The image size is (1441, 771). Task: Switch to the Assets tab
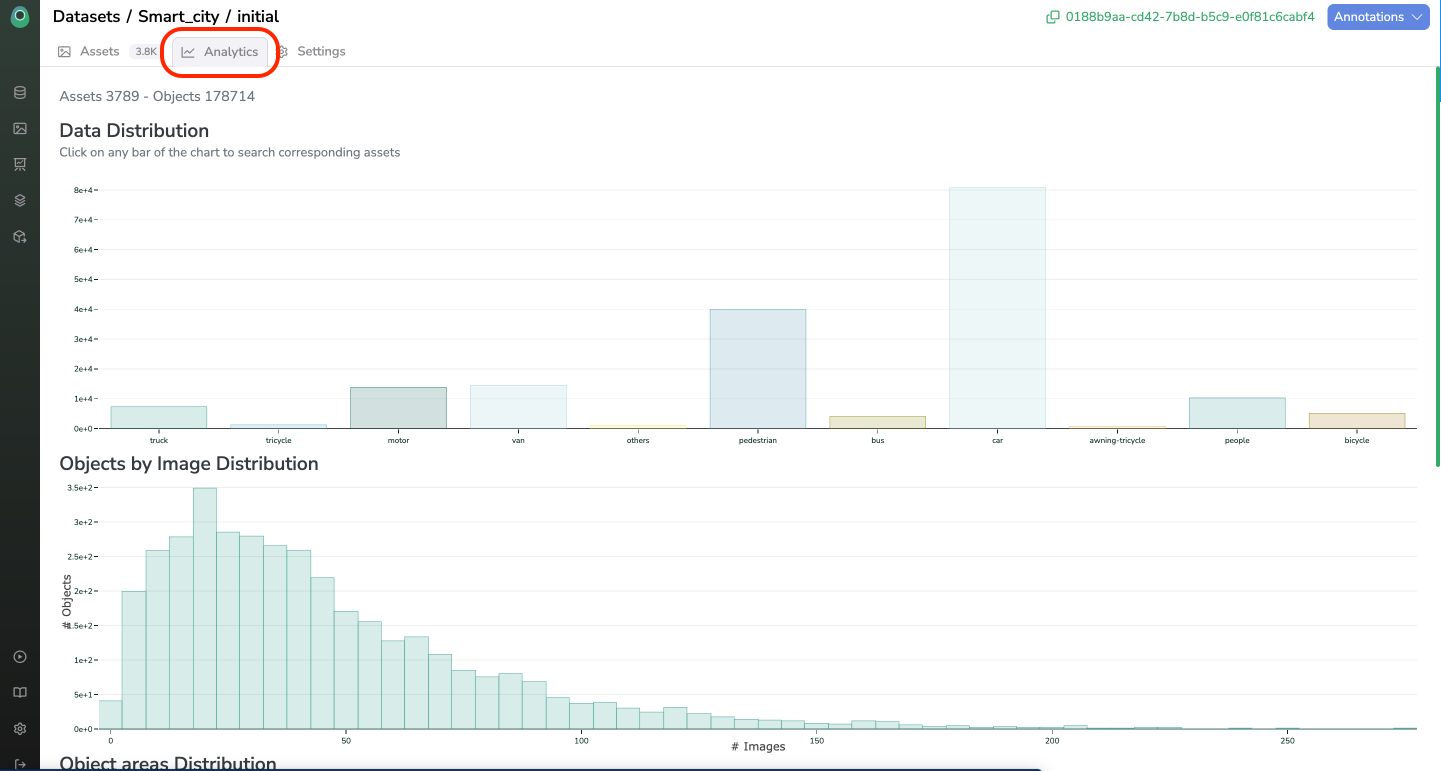coord(89,51)
